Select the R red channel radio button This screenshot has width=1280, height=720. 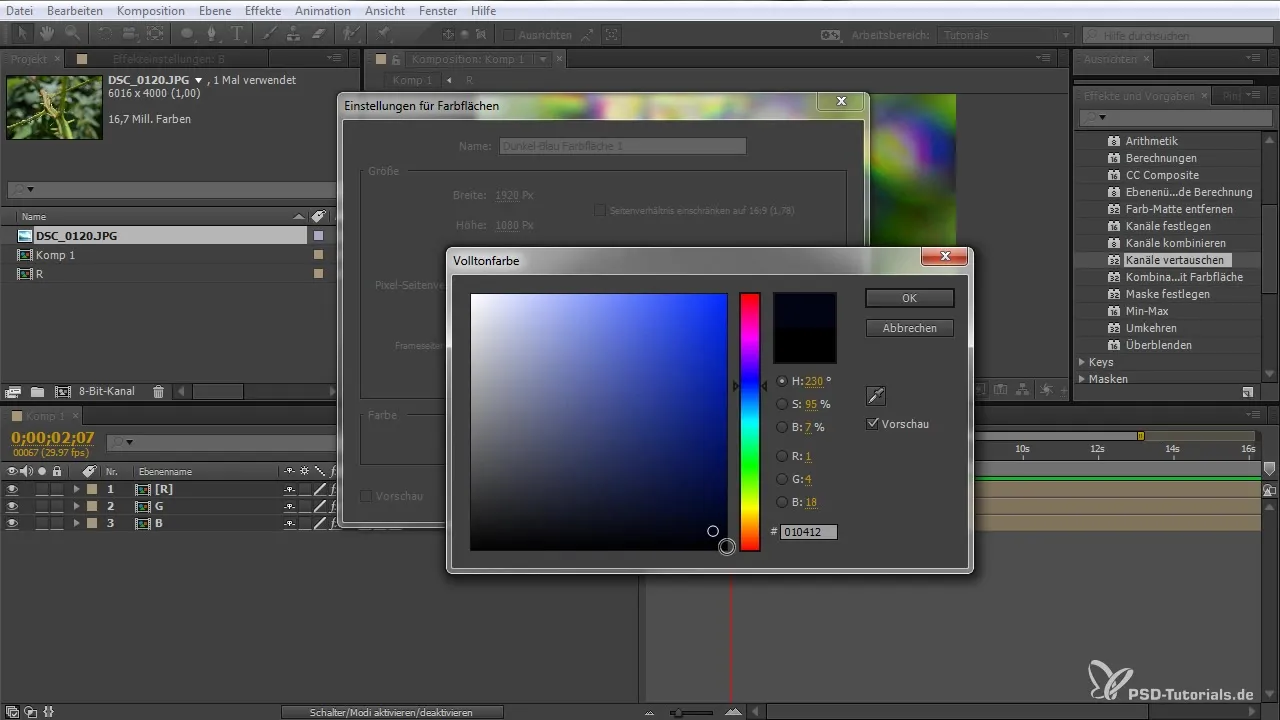click(782, 456)
